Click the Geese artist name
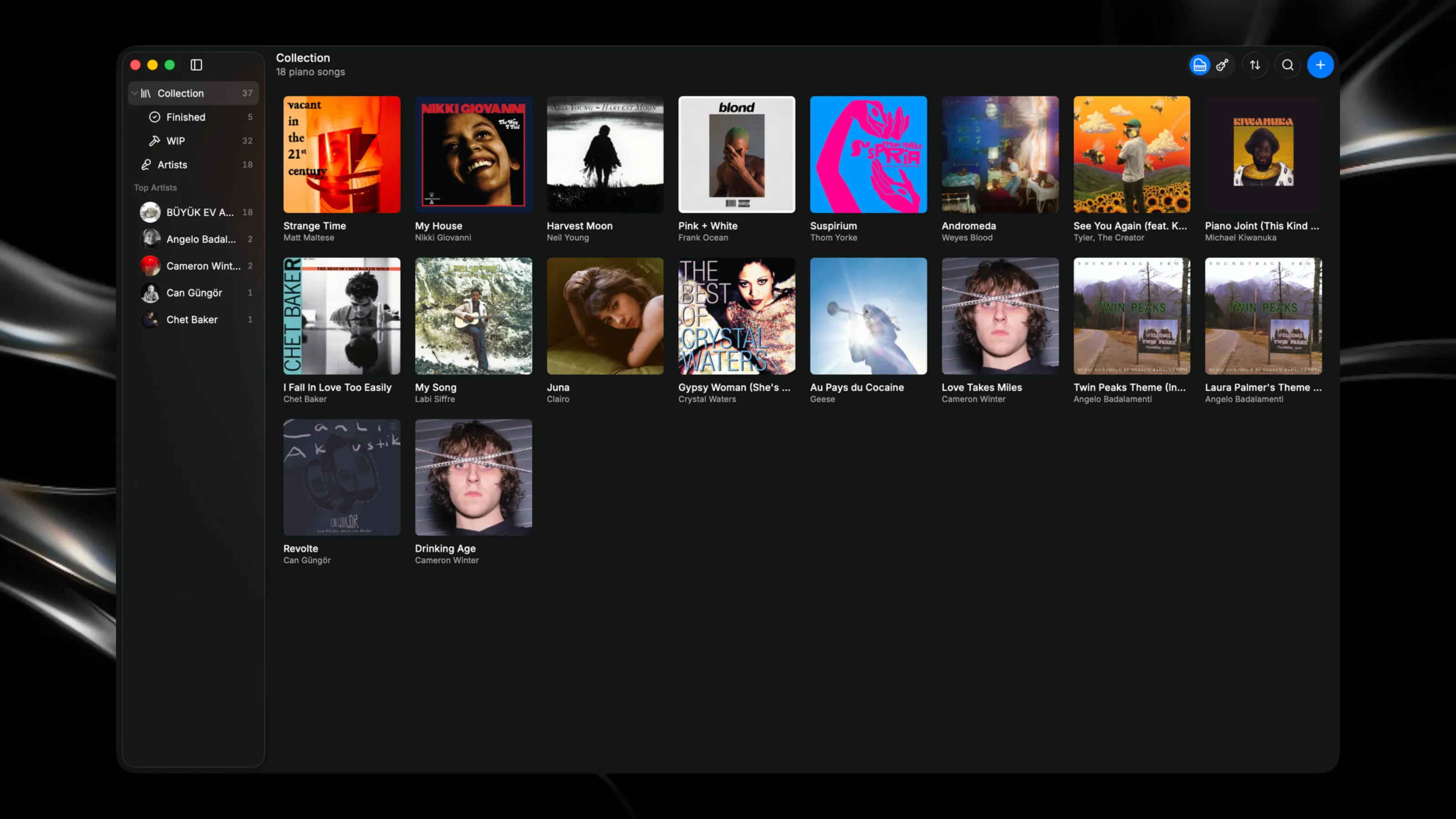Screen dimensions: 1456x819 [822, 399]
